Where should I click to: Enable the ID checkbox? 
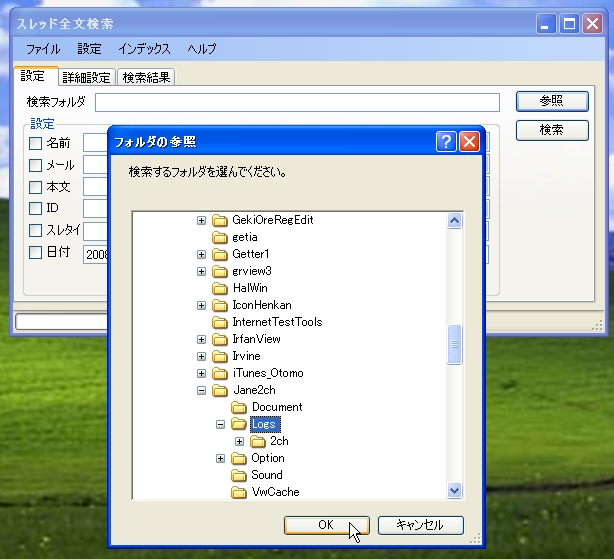click(x=36, y=208)
